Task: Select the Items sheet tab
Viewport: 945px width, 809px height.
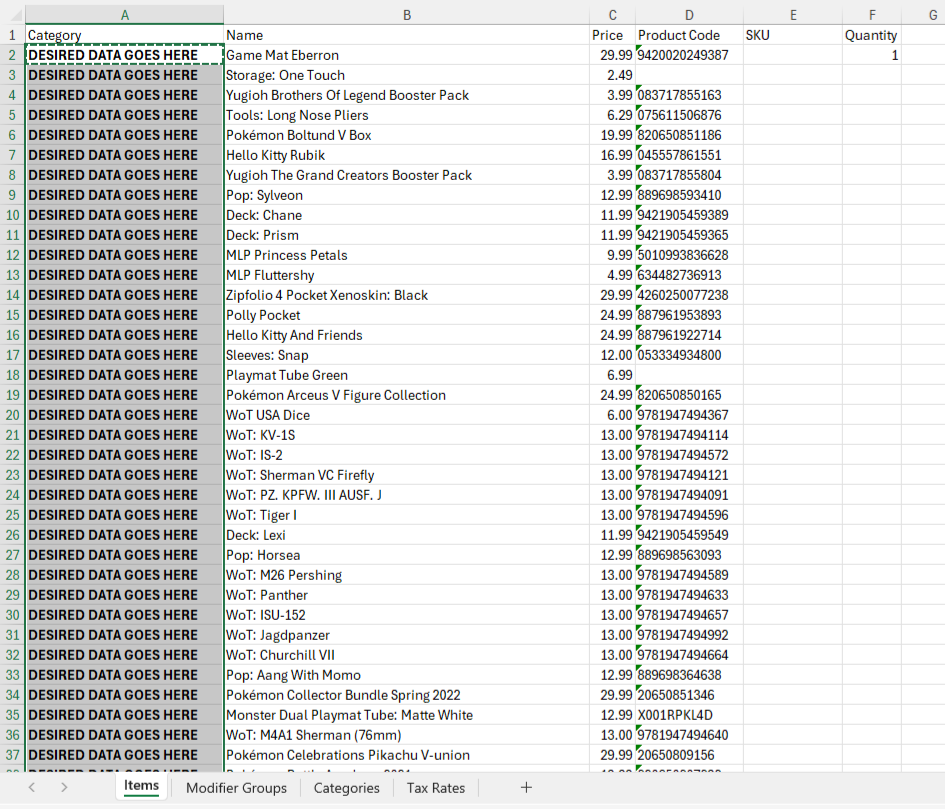Action: pyautogui.click(x=141, y=785)
